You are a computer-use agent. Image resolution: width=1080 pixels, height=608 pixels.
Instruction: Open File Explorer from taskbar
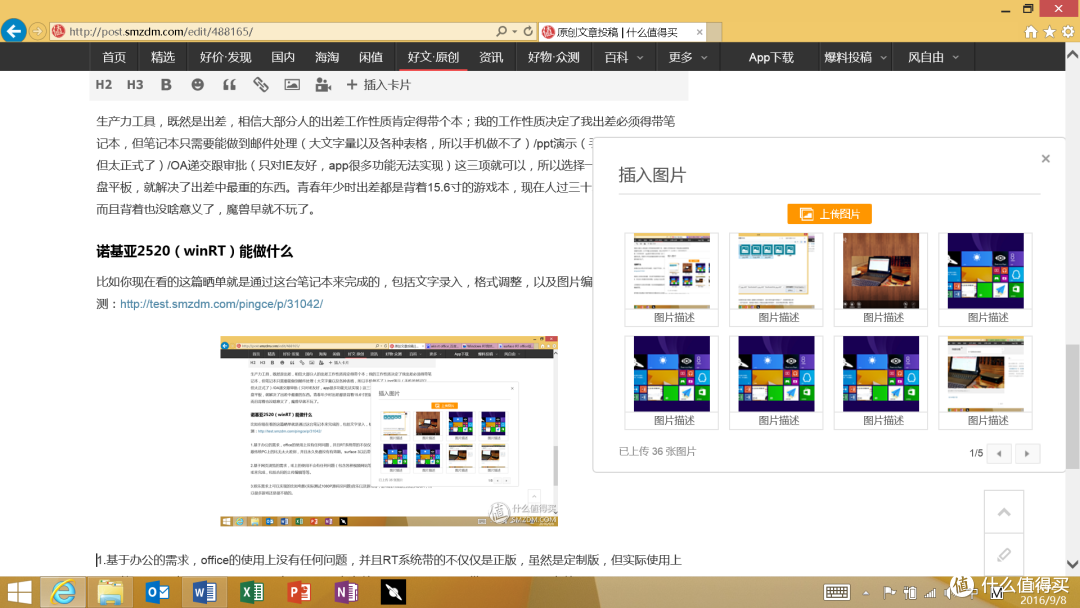click(110, 592)
